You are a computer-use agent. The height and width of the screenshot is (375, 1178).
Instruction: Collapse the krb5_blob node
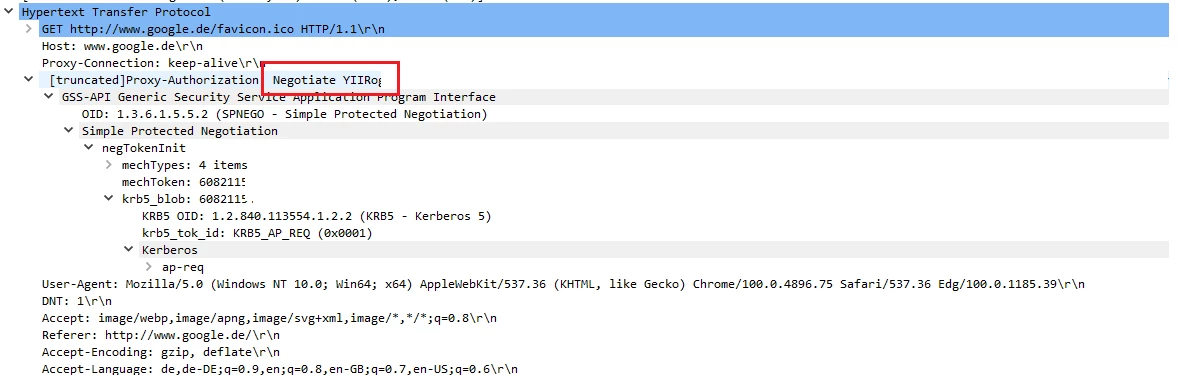click(x=109, y=199)
